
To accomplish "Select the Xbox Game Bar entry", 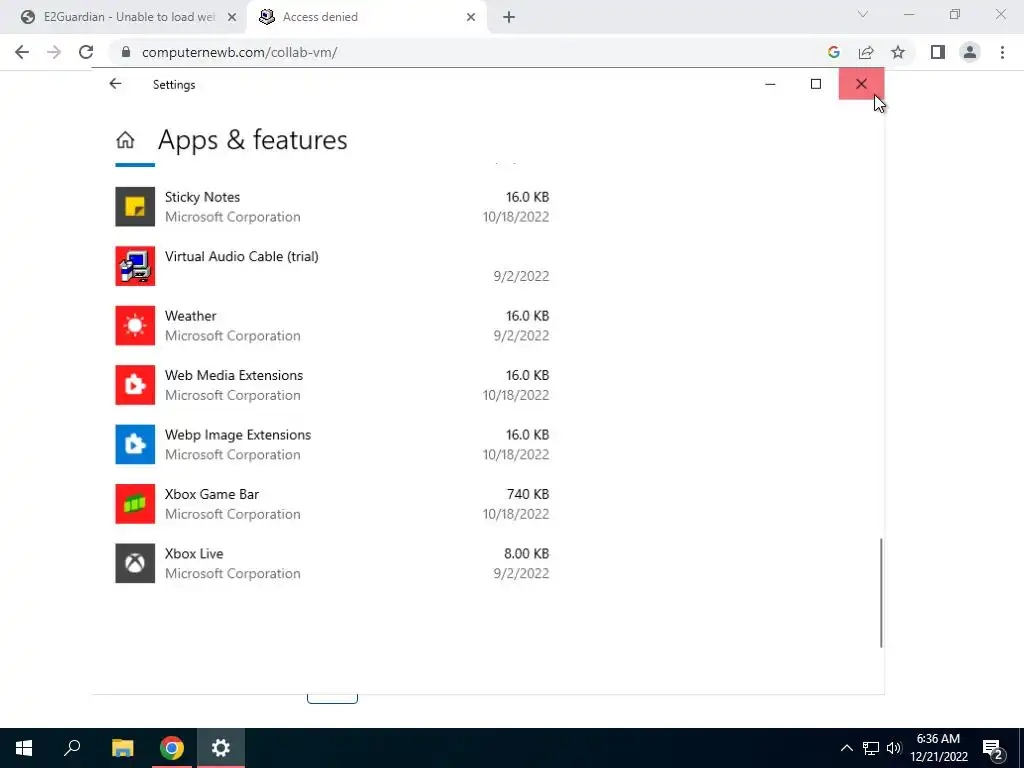I will coord(332,504).
